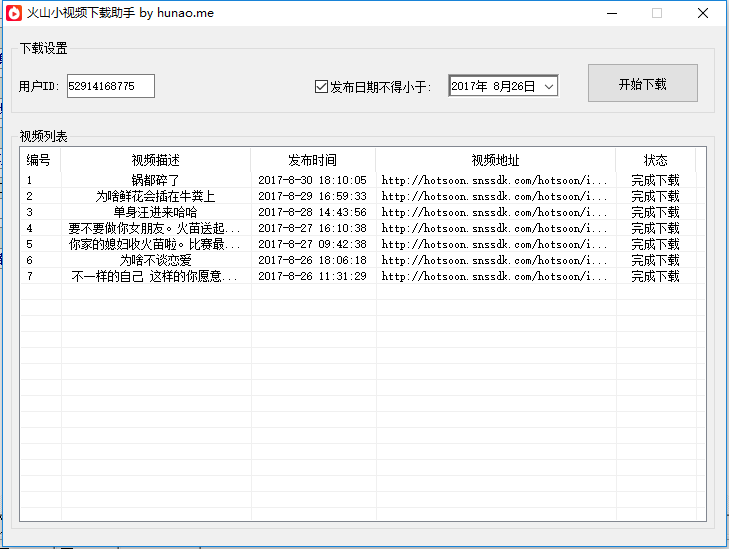Click 完成下载 status in row 7

[655, 277]
